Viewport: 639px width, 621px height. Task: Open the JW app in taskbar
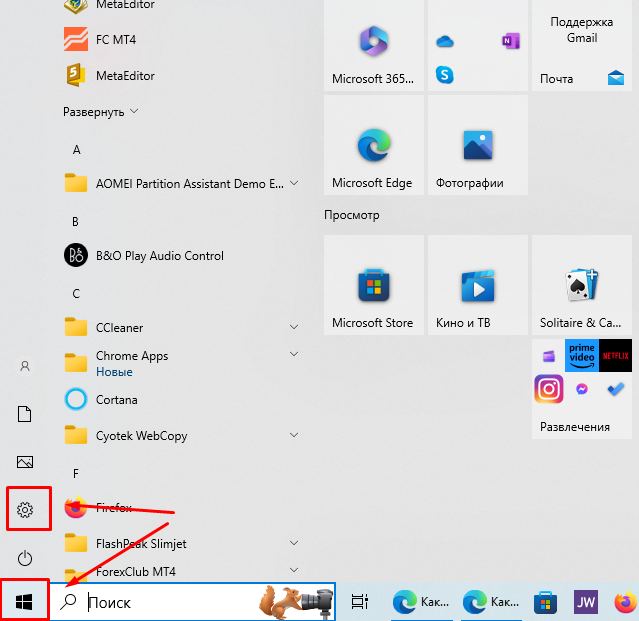pos(586,602)
